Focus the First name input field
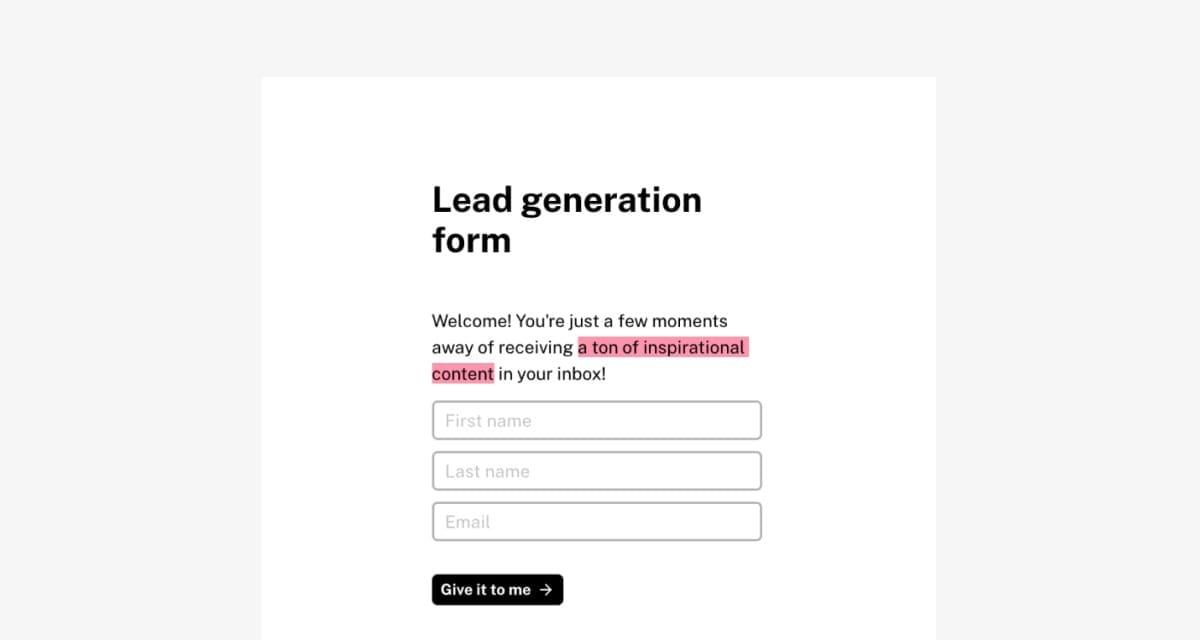 click(597, 420)
